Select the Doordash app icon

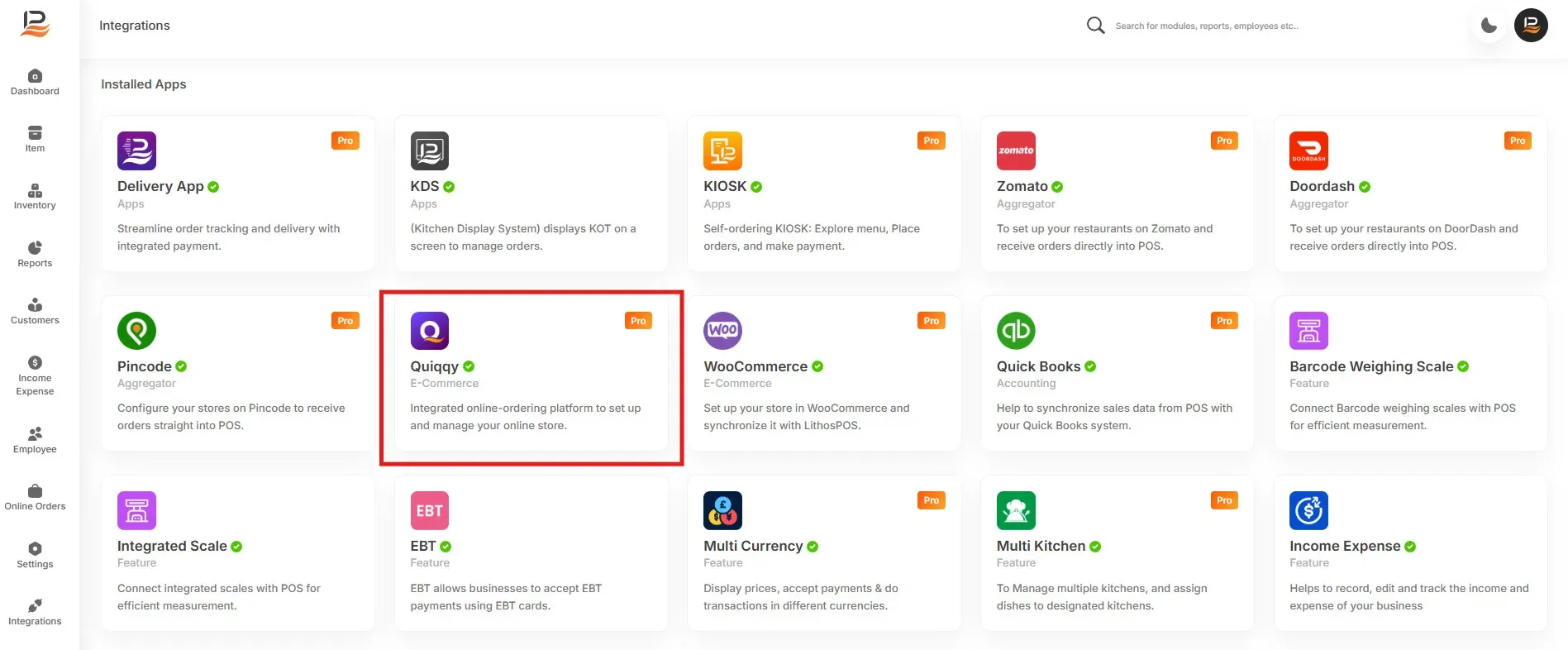point(1308,151)
